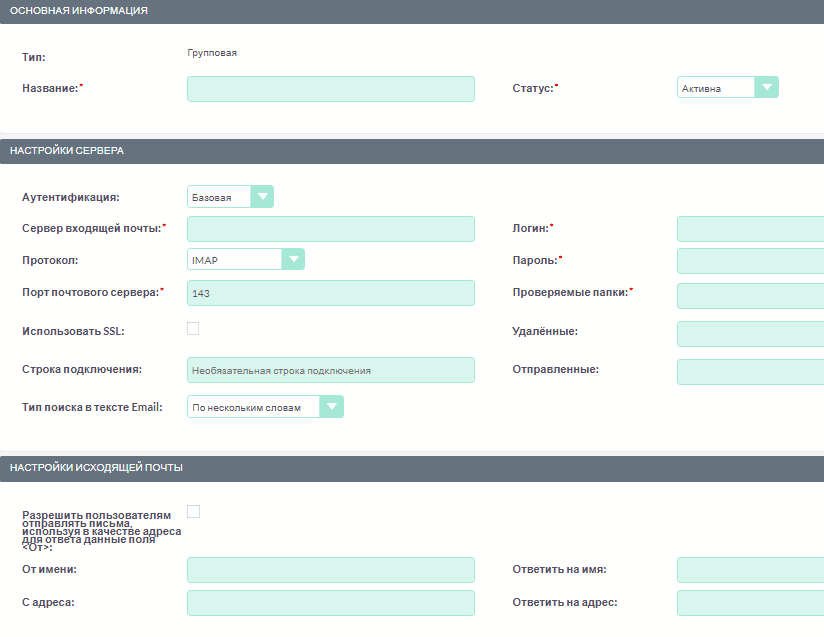Check the allow users to send letters checkbox
The height and width of the screenshot is (637, 824).
coord(193,511)
